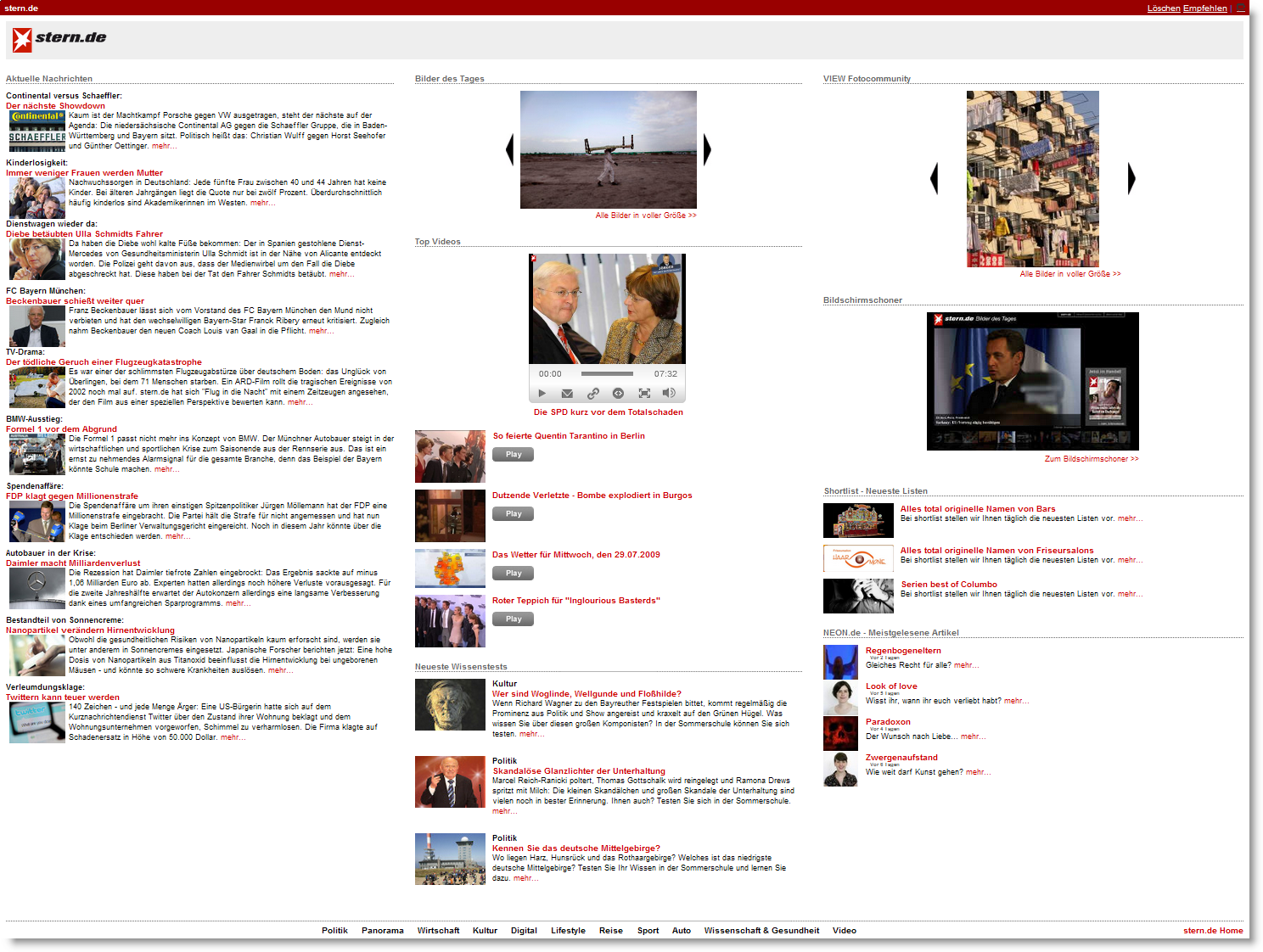Open the Bilder des Tages main photo
1263x952 pixels.
[x=609, y=149]
